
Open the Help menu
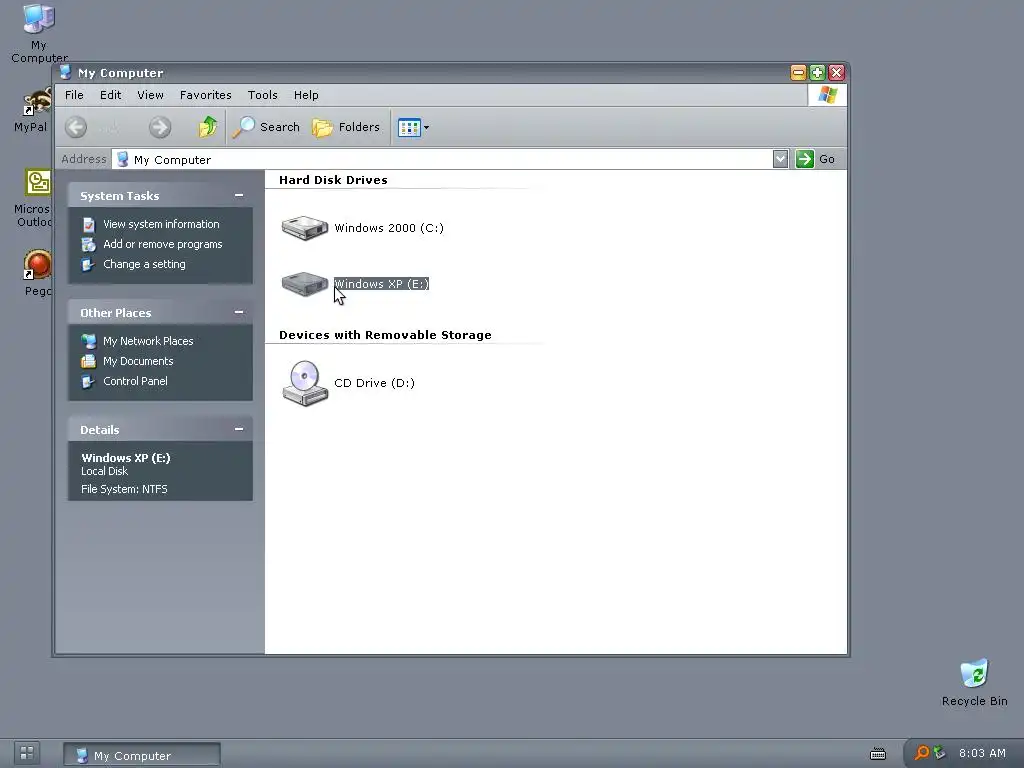tap(306, 95)
